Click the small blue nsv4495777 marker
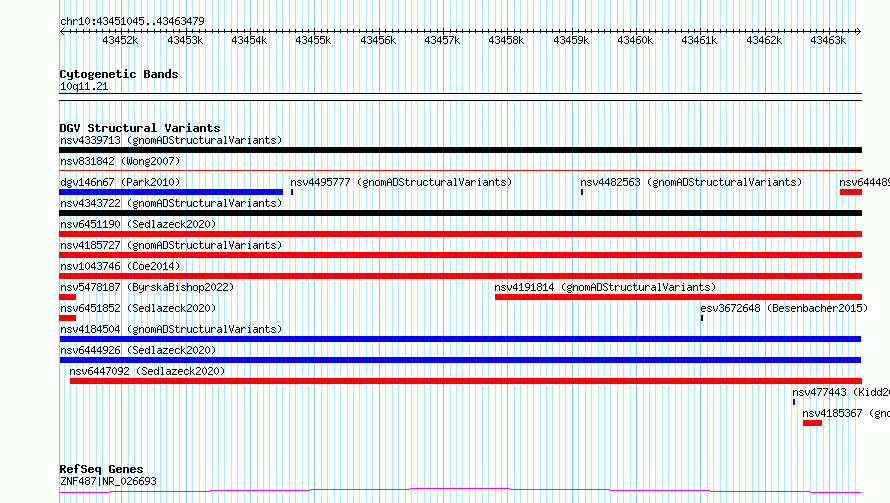 292,192
